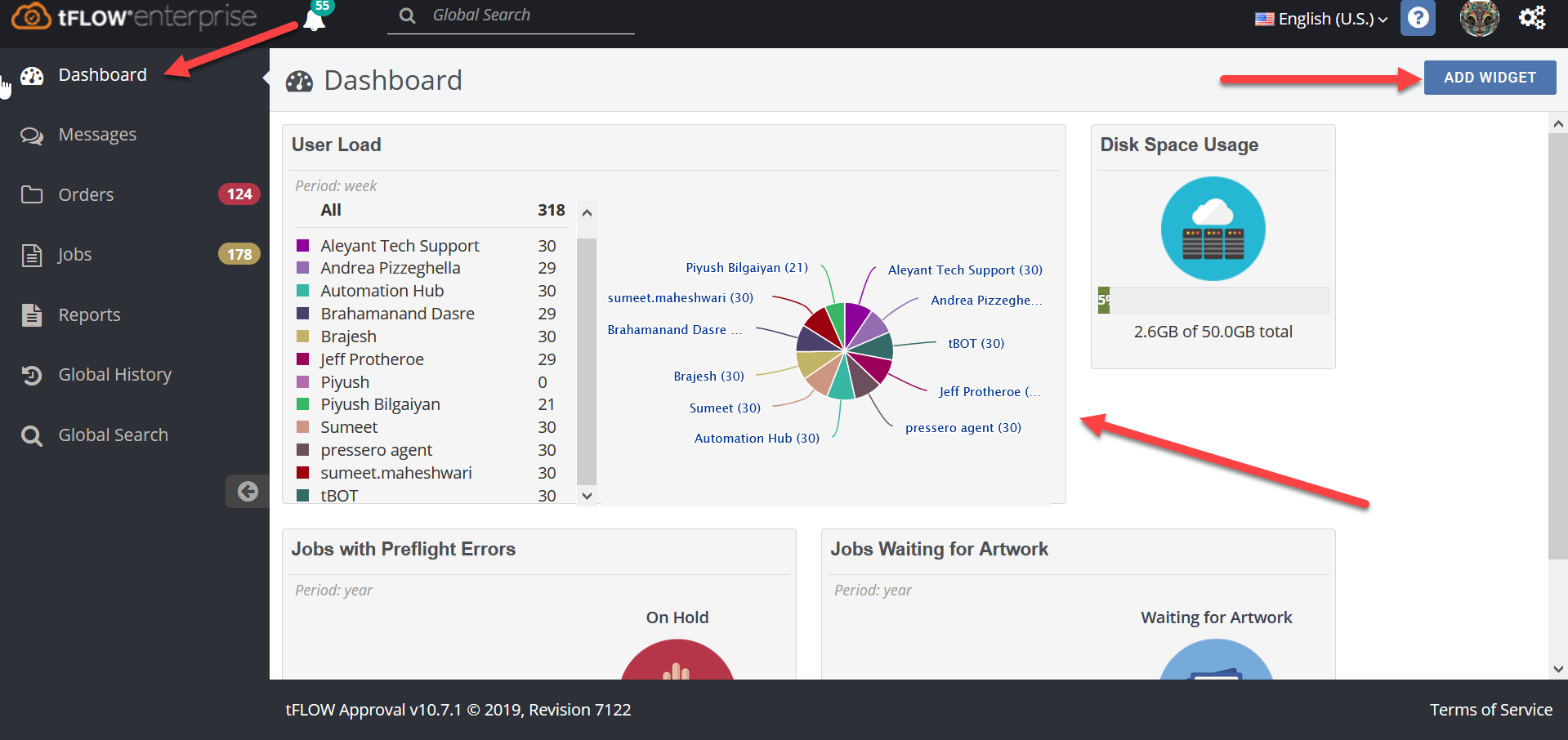
Task: Open the Terms of Service link
Action: coord(1490,710)
